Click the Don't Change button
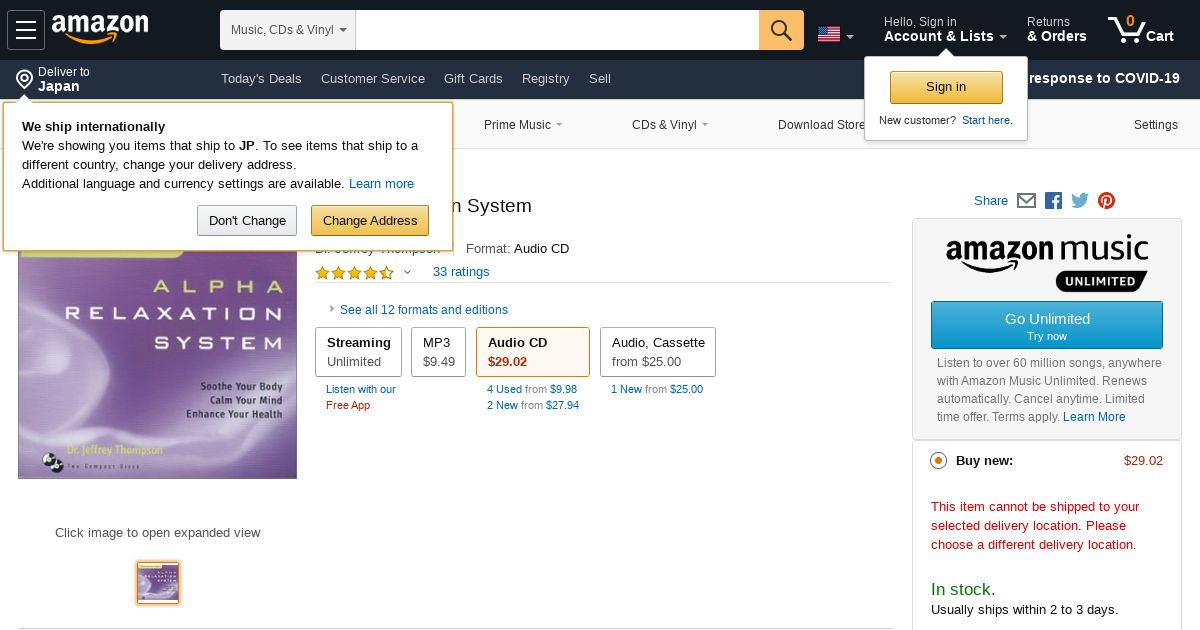The width and height of the screenshot is (1200, 630). click(247, 220)
